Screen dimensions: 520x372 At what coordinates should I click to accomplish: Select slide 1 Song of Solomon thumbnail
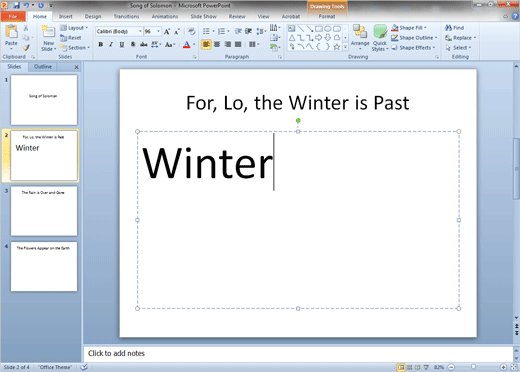(x=44, y=100)
